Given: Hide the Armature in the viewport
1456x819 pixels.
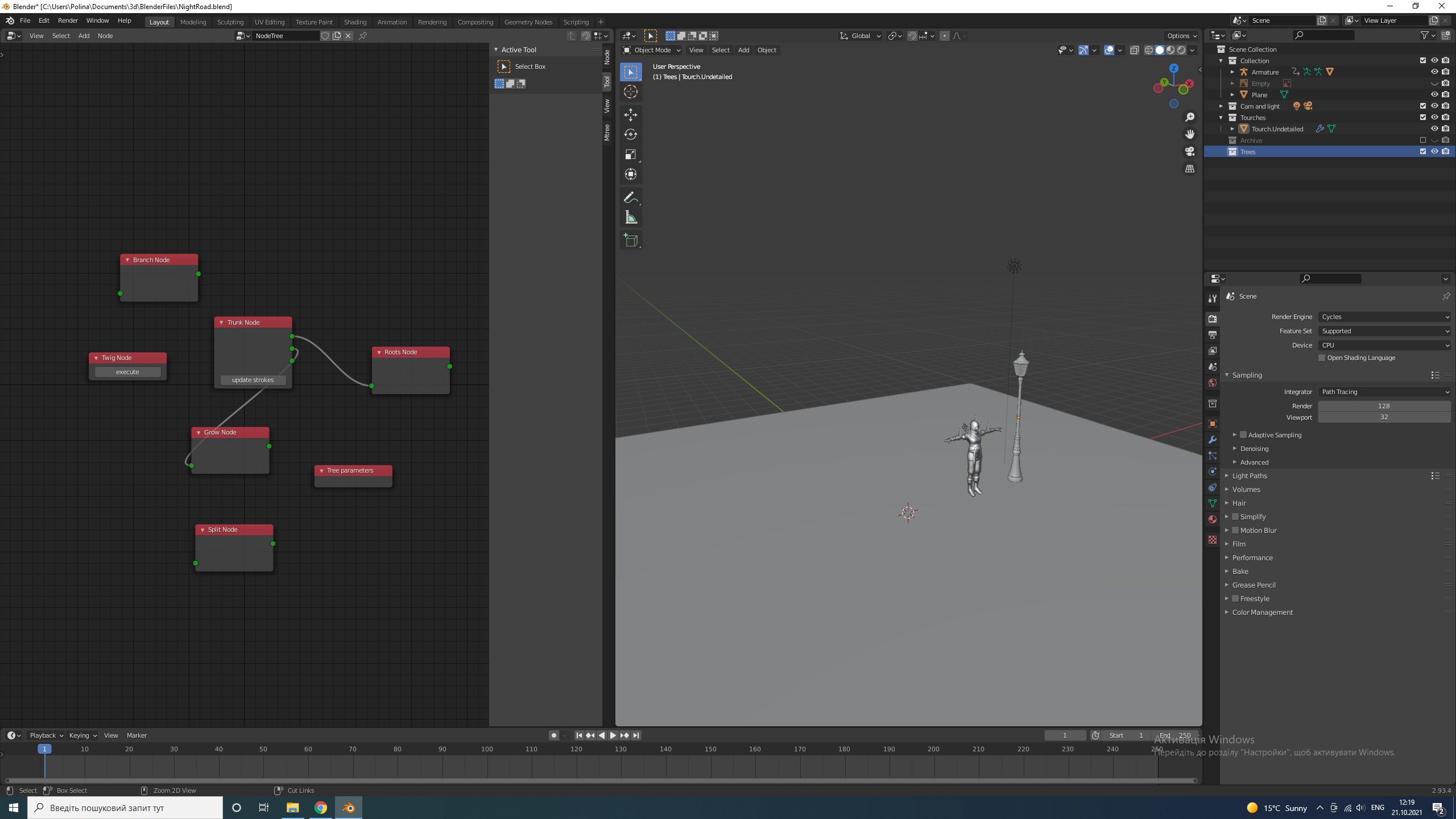Looking at the screenshot, I should click(x=1434, y=72).
